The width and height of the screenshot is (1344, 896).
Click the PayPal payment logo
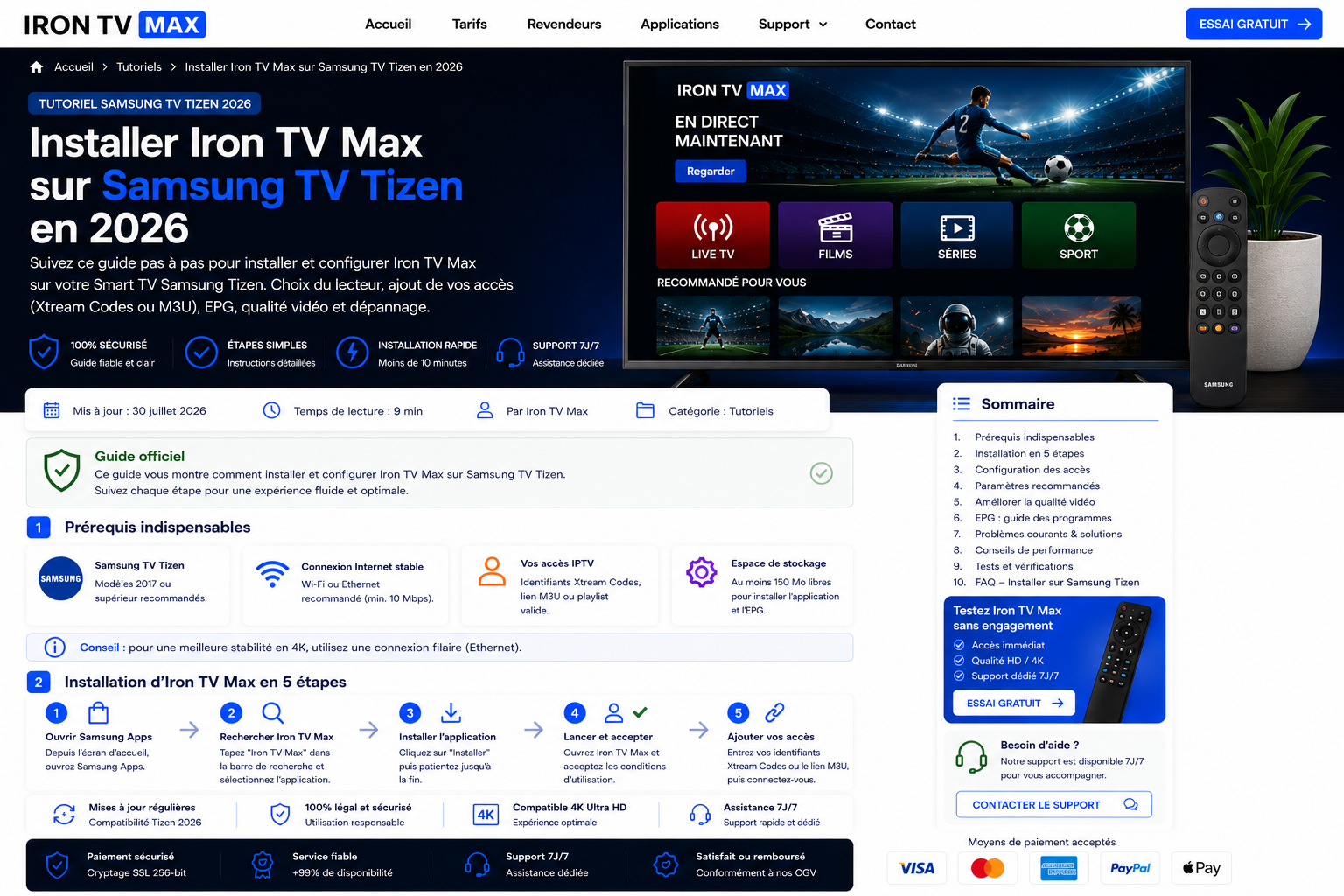1130,868
